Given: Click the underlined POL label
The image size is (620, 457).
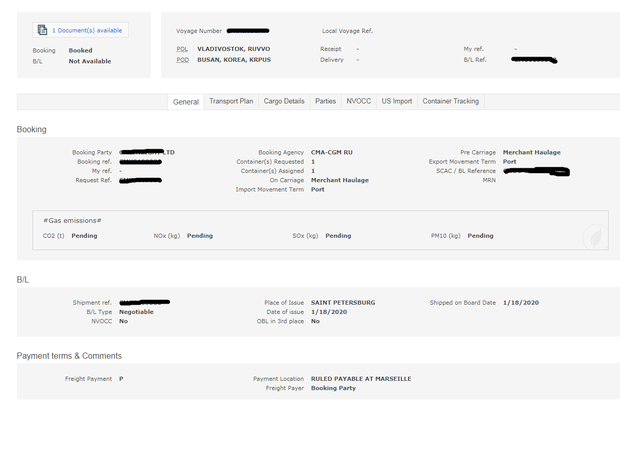Looking at the screenshot, I should (x=182, y=48).
